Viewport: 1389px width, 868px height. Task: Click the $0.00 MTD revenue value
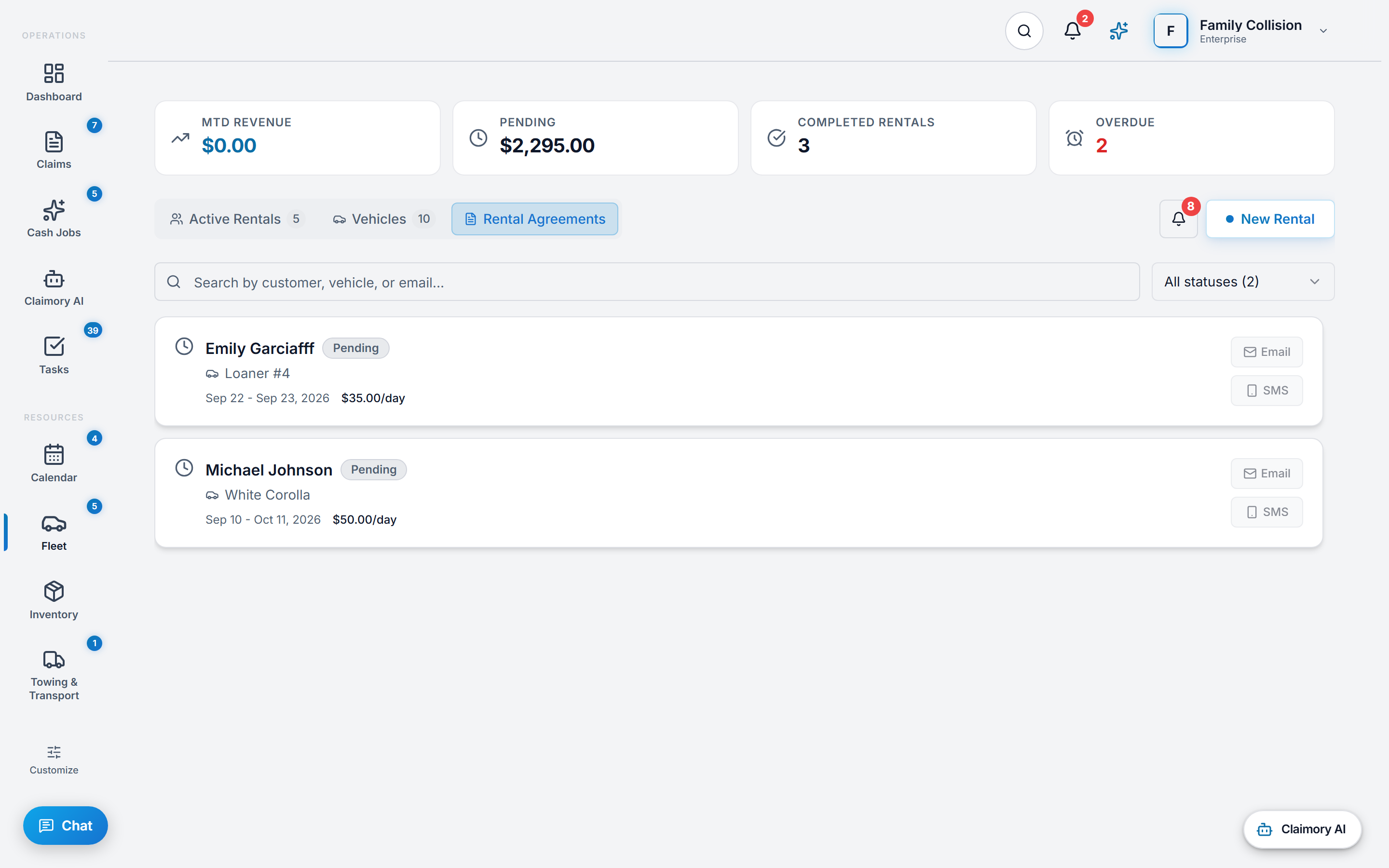tap(229, 146)
